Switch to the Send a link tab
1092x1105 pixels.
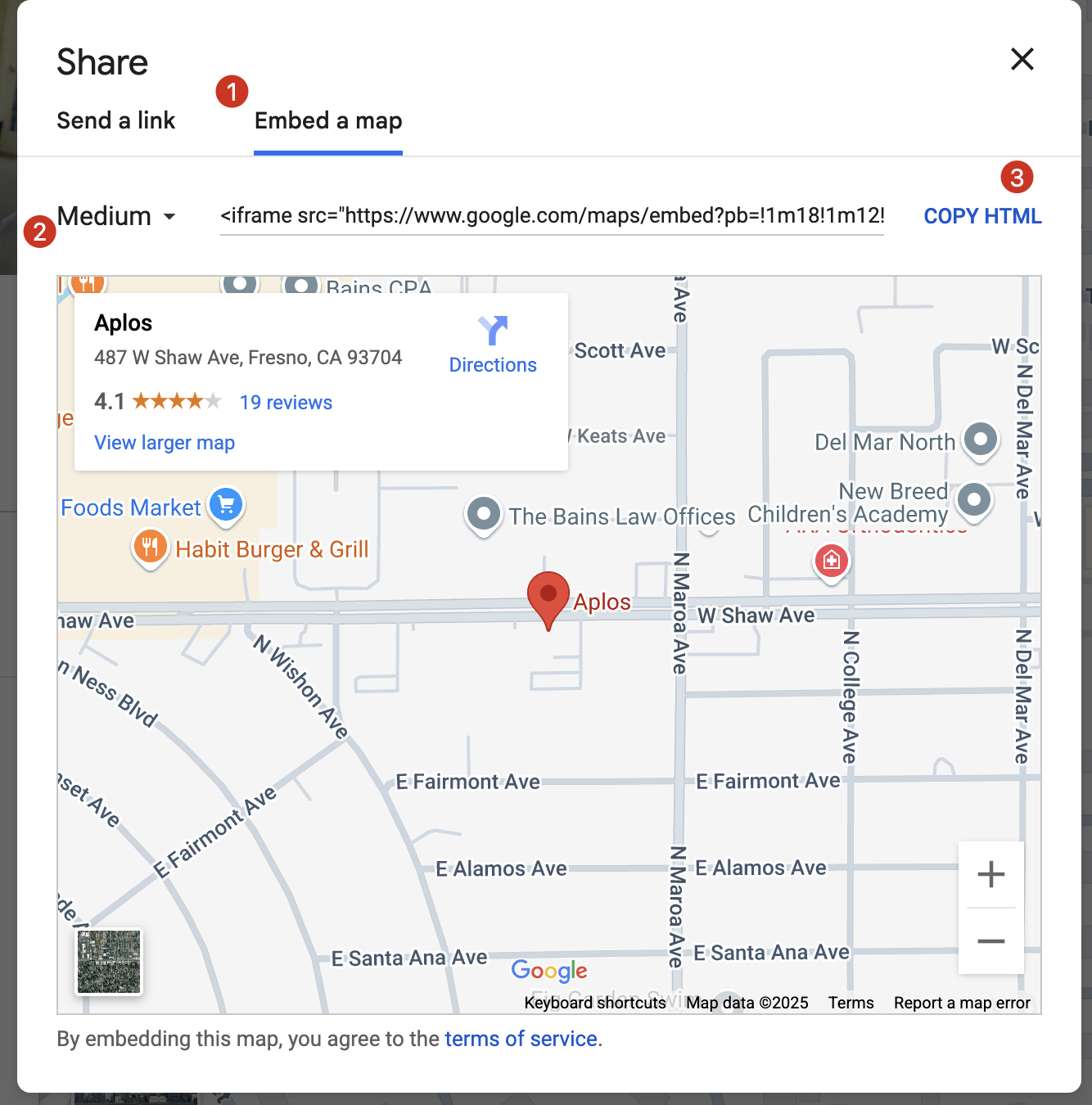(115, 120)
